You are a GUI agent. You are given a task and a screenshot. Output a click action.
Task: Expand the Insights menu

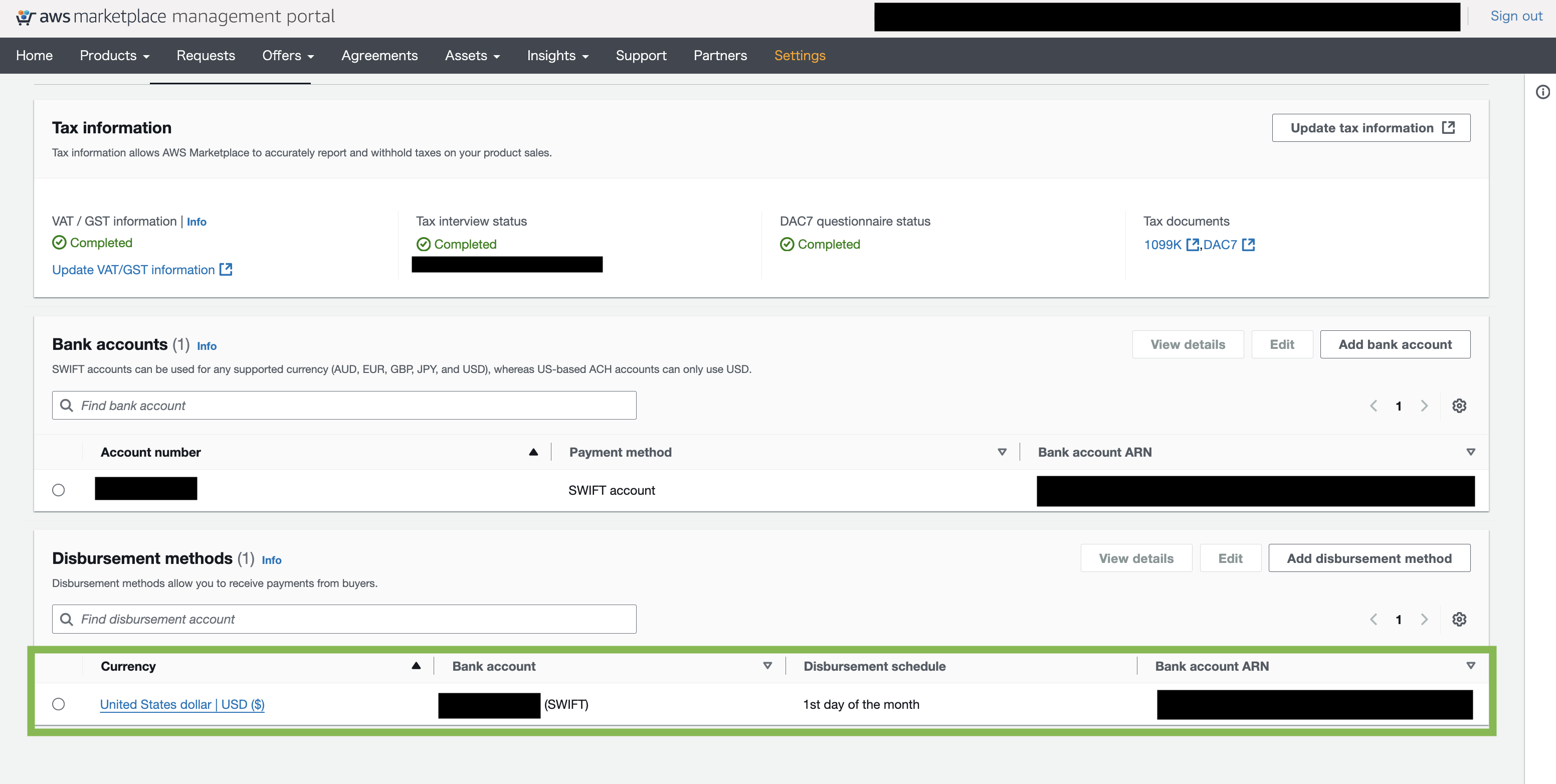(x=557, y=56)
